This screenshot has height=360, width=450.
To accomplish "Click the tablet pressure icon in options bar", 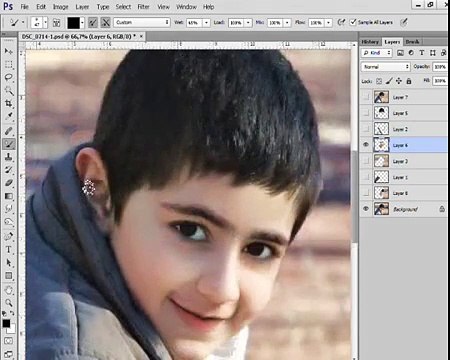I will point(404,22).
